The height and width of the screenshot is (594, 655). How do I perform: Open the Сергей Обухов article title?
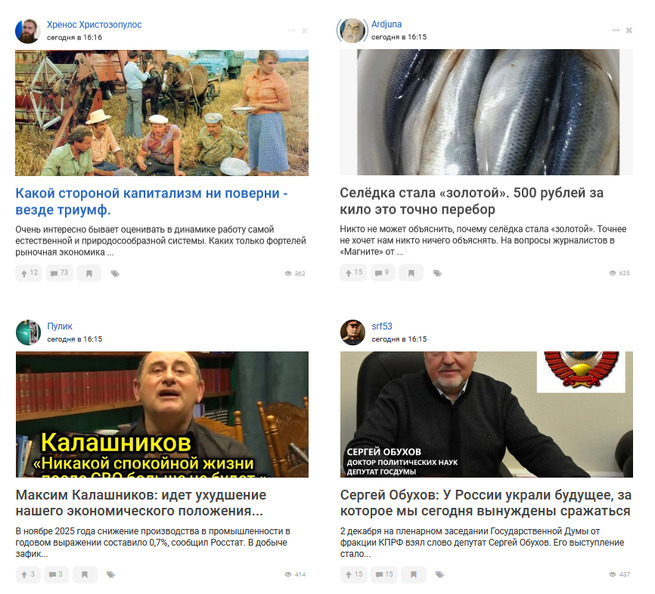[x=485, y=503]
